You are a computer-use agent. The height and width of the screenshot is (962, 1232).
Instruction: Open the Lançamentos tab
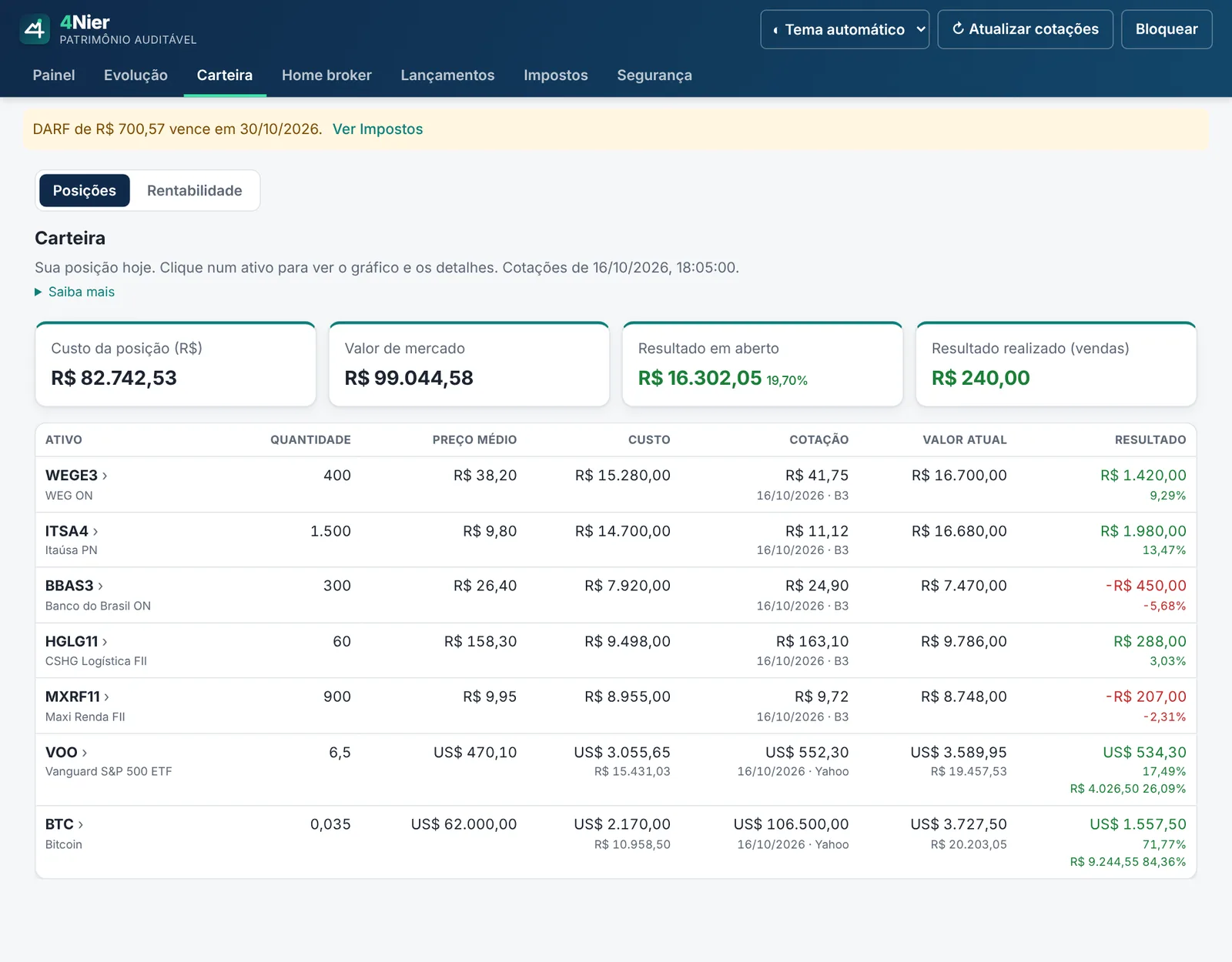tap(447, 75)
